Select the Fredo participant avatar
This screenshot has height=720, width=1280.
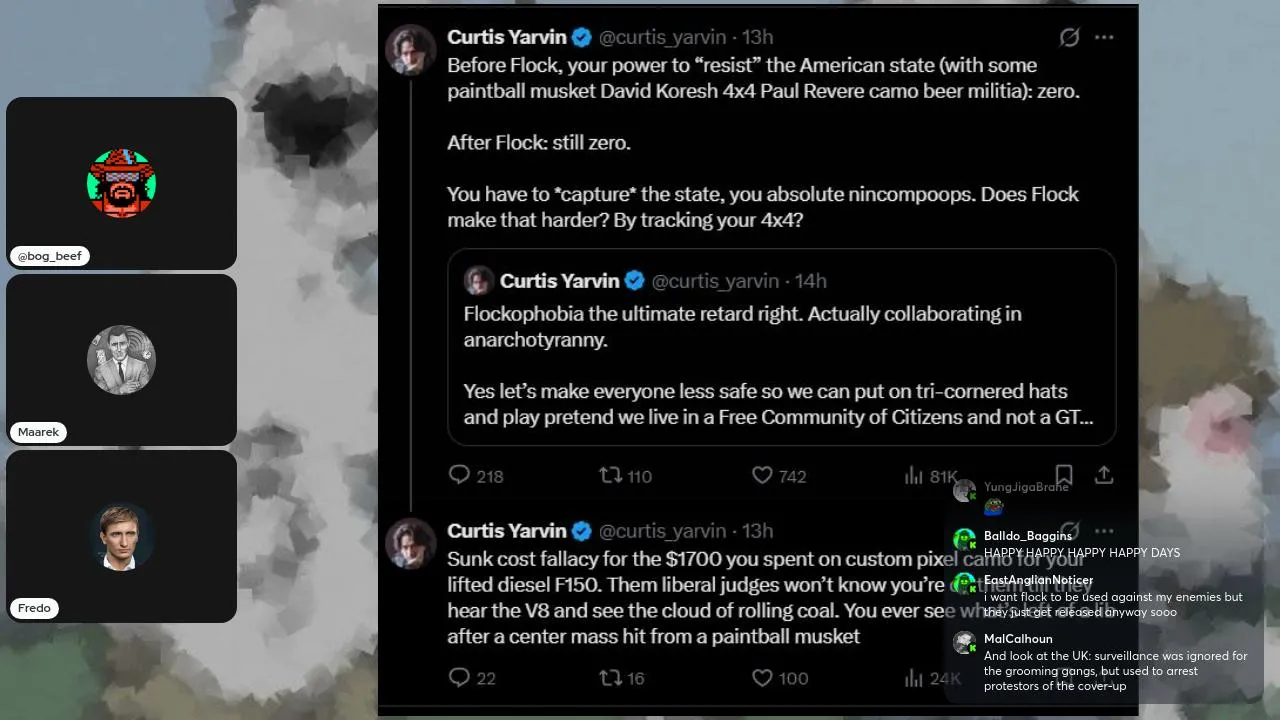pyautogui.click(x=121, y=537)
